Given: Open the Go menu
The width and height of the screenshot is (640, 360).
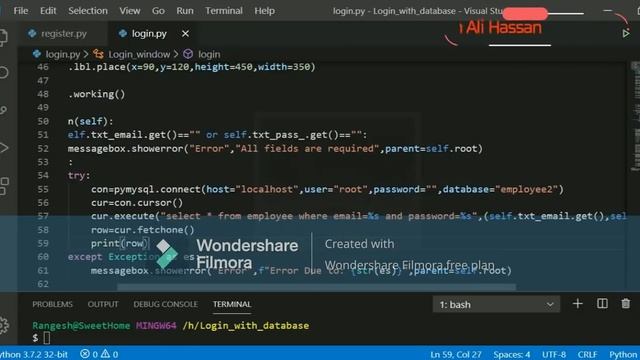Looking at the screenshot, I should pos(158,11).
